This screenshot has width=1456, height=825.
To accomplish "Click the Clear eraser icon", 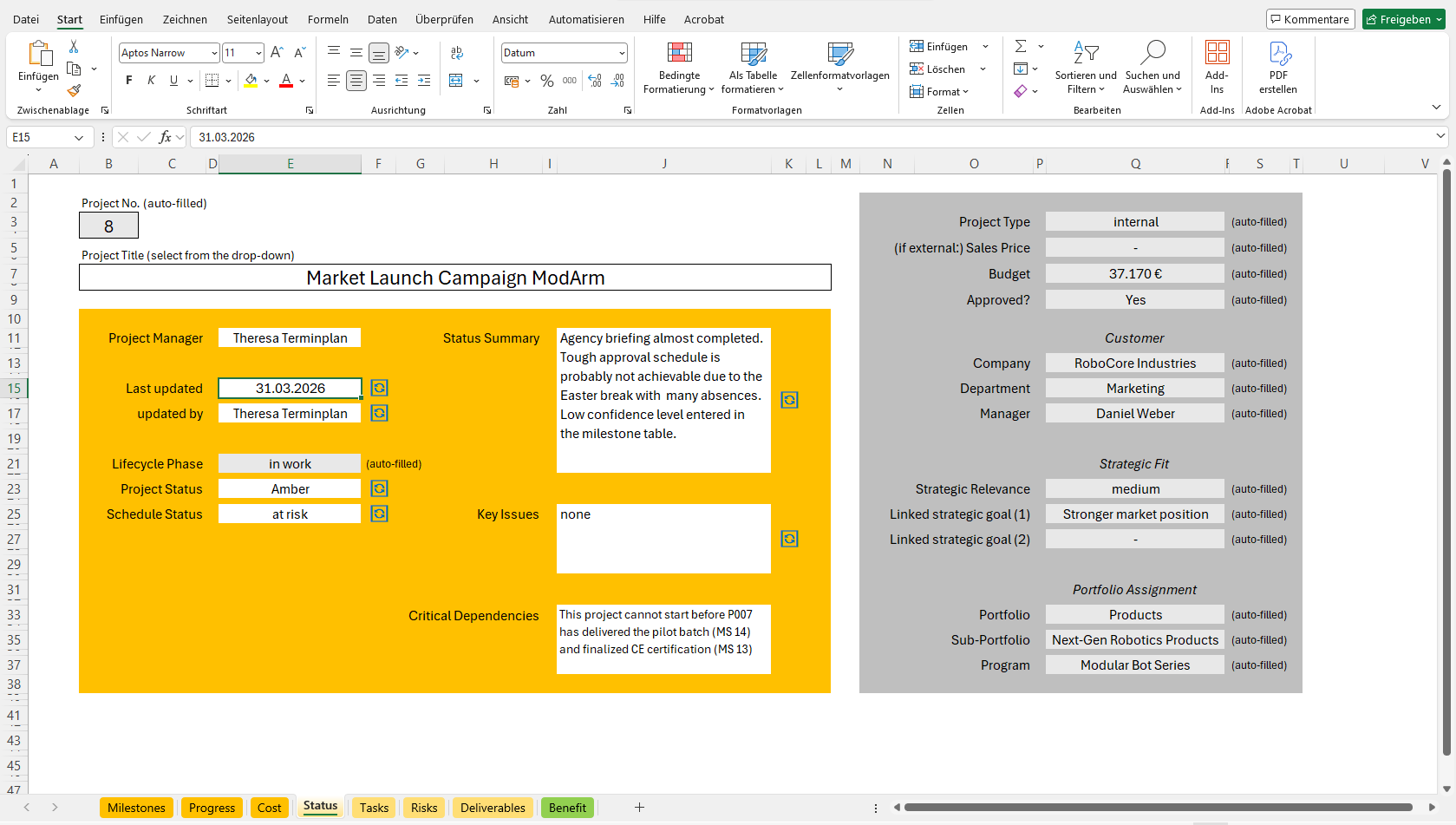I will click(1021, 91).
